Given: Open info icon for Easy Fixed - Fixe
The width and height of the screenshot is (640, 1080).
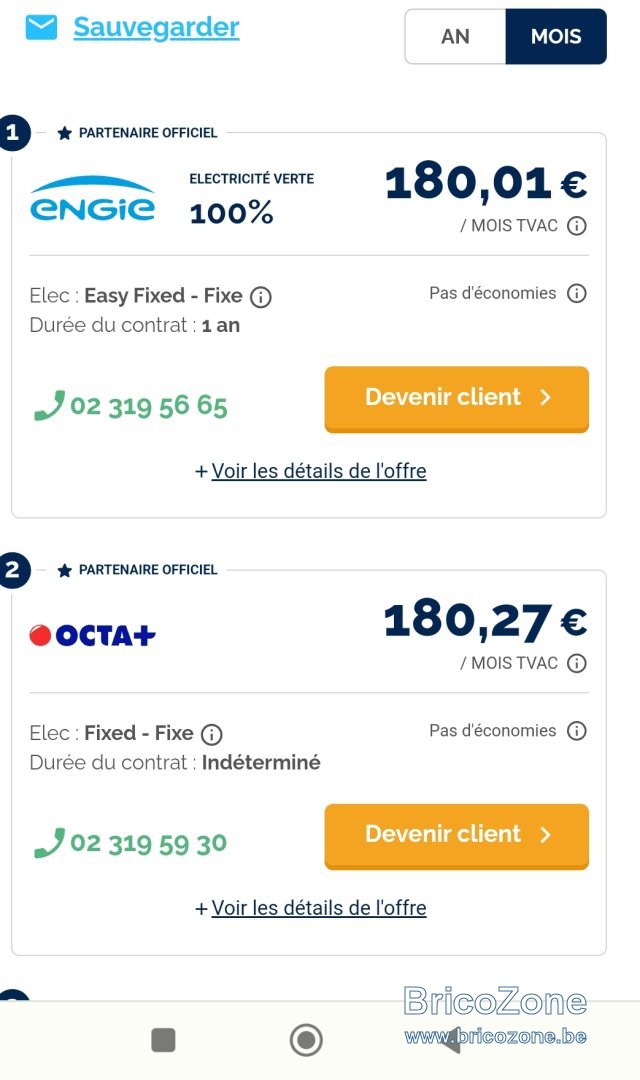Looking at the screenshot, I should point(260,298).
